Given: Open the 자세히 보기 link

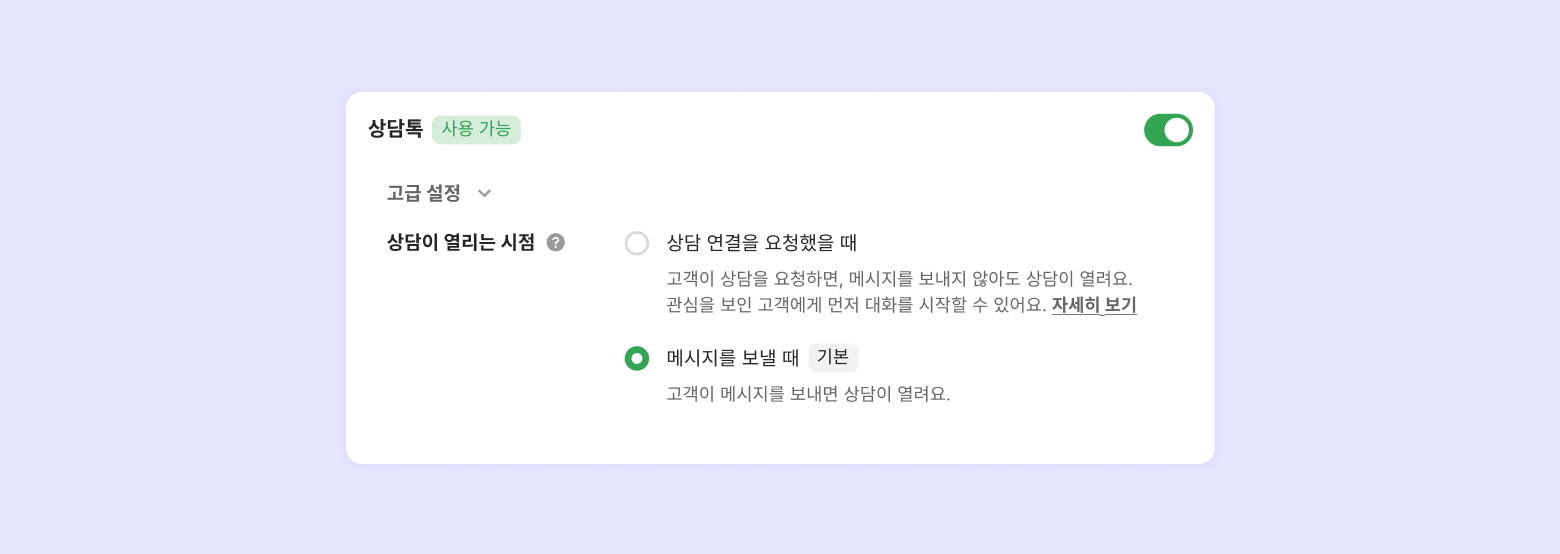Looking at the screenshot, I should [x=1094, y=305].
